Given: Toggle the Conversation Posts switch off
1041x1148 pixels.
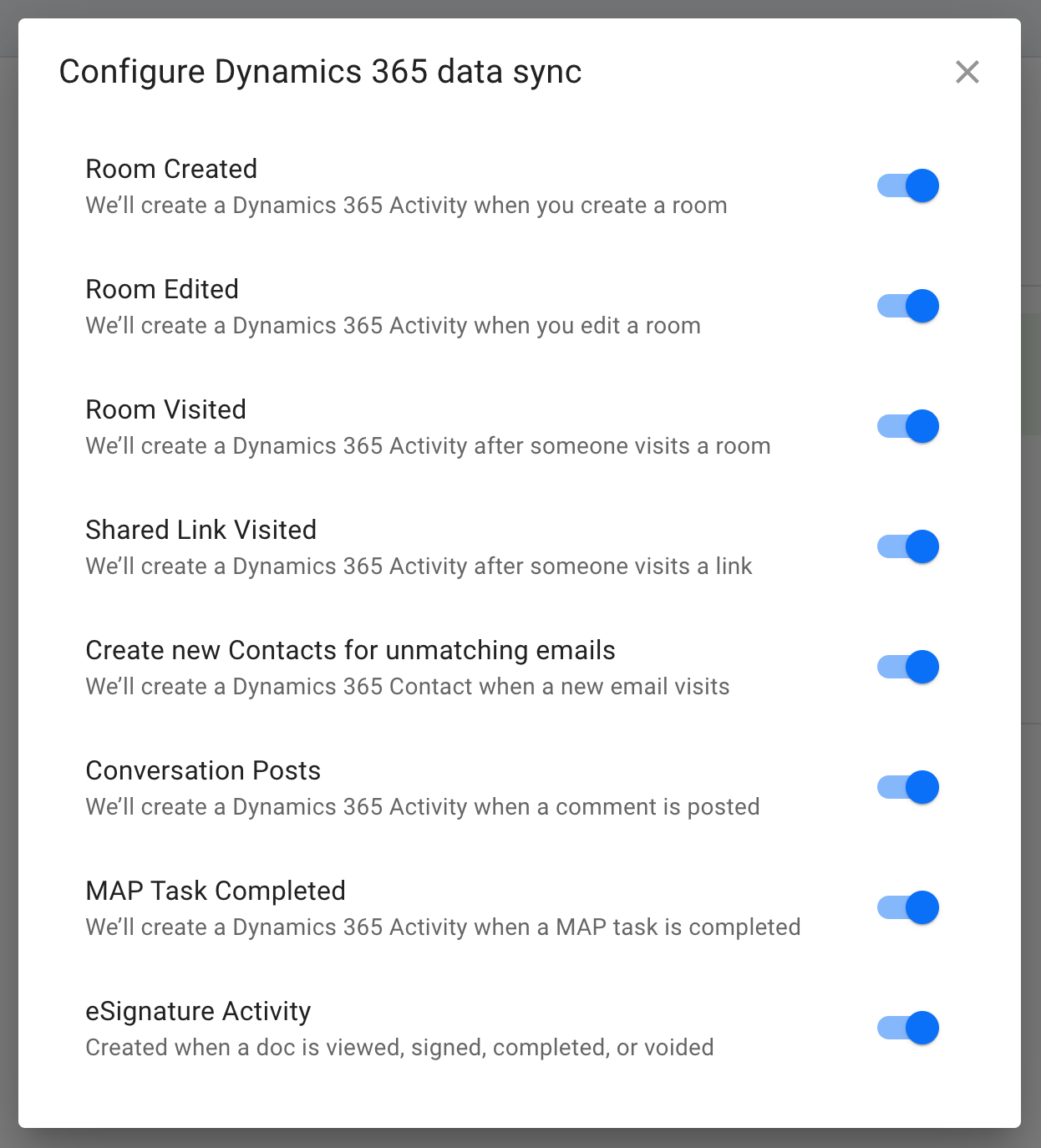Looking at the screenshot, I should coord(906,787).
